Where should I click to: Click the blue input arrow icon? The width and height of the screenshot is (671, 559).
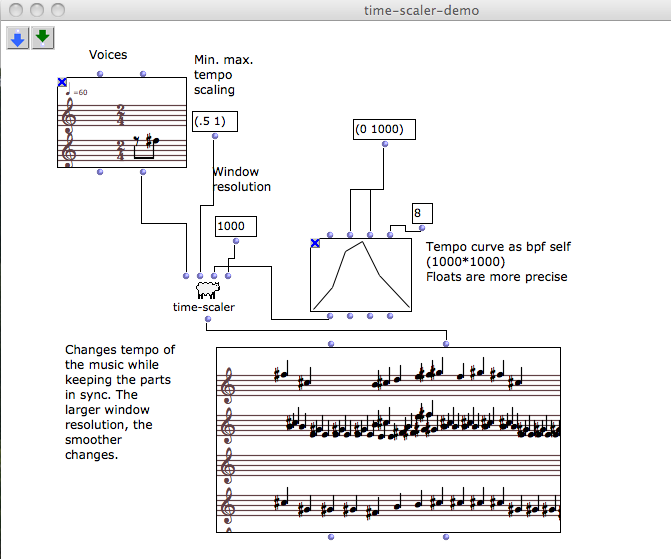[x=18, y=37]
